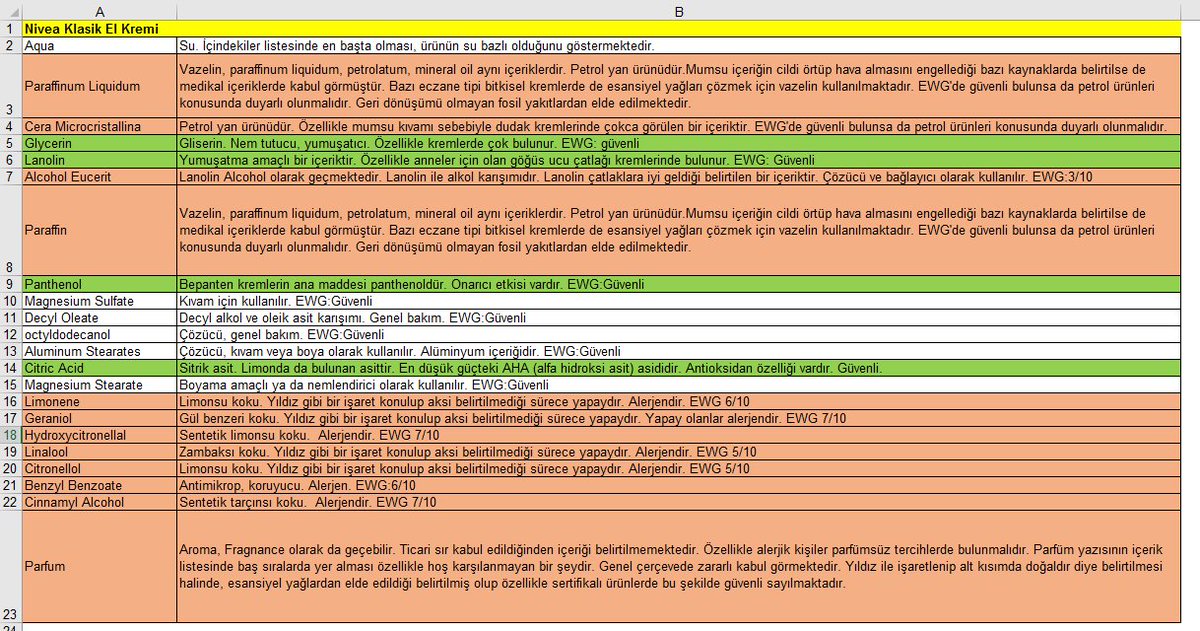Select row header 10

[10, 301]
